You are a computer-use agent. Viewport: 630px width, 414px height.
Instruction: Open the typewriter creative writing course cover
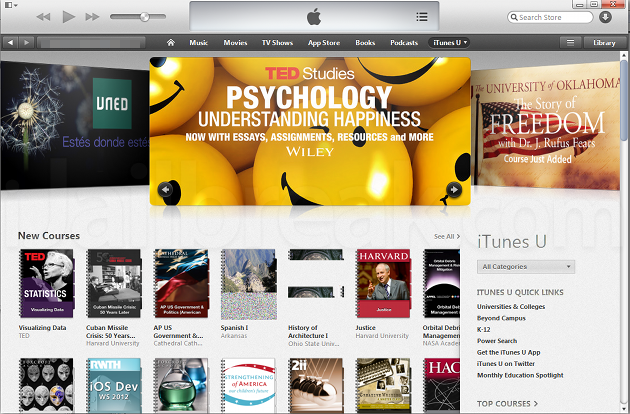point(383,385)
